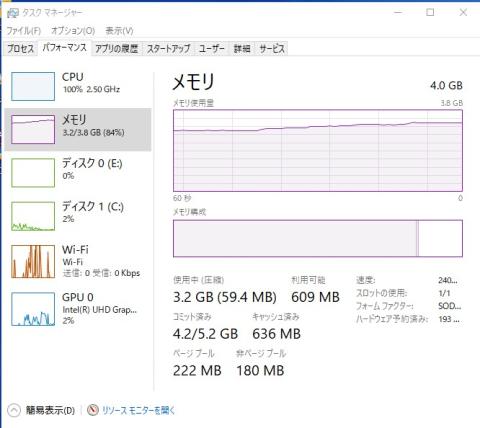Close the Task Manager window
This screenshot has height=428, width=480.
coord(463,13)
